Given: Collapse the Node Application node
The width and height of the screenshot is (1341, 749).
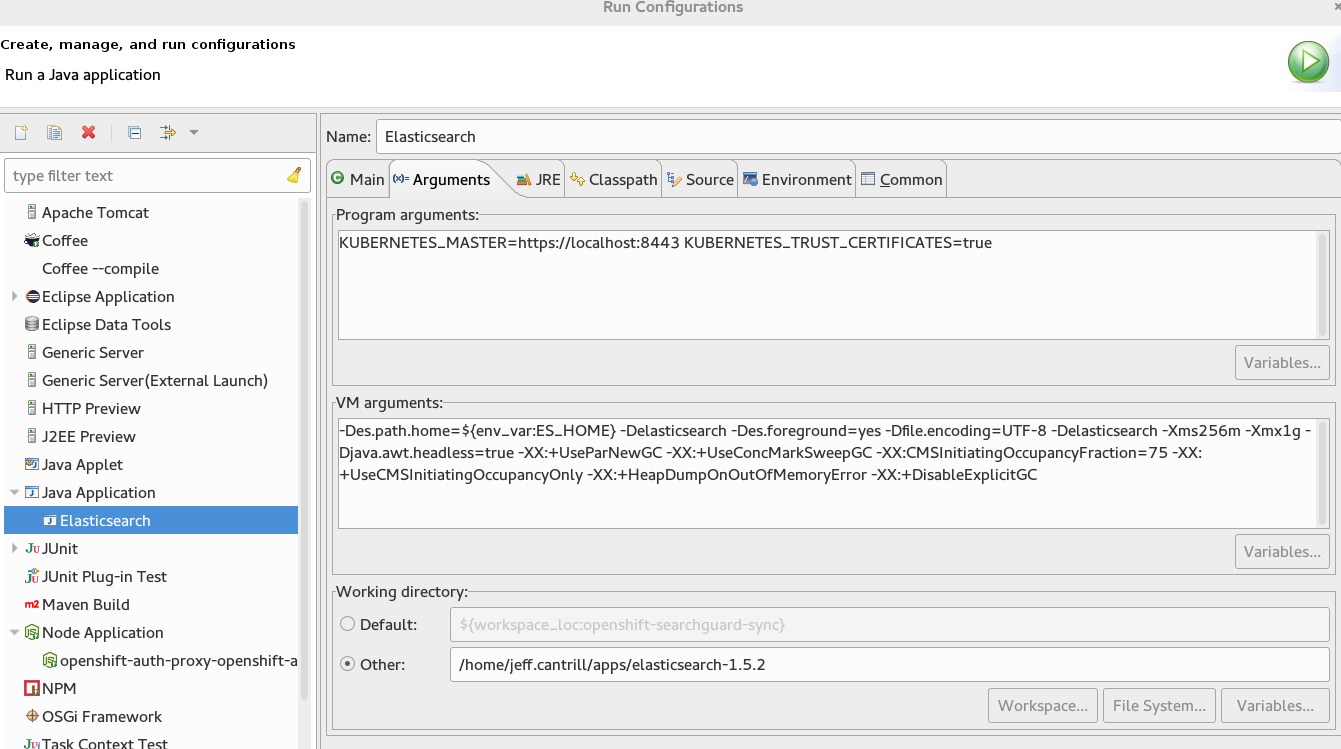Looking at the screenshot, I should 14,632.
